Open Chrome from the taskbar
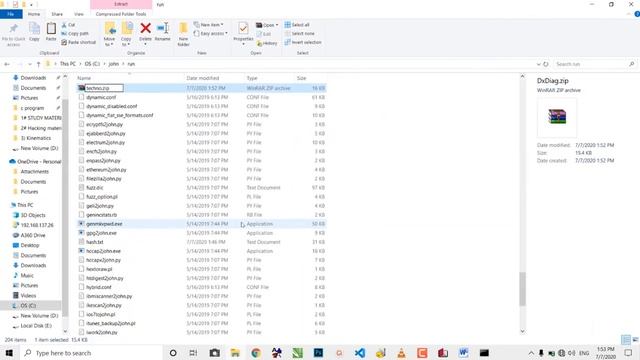The height and width of the screenshot is (360, 640). (256, 353)
